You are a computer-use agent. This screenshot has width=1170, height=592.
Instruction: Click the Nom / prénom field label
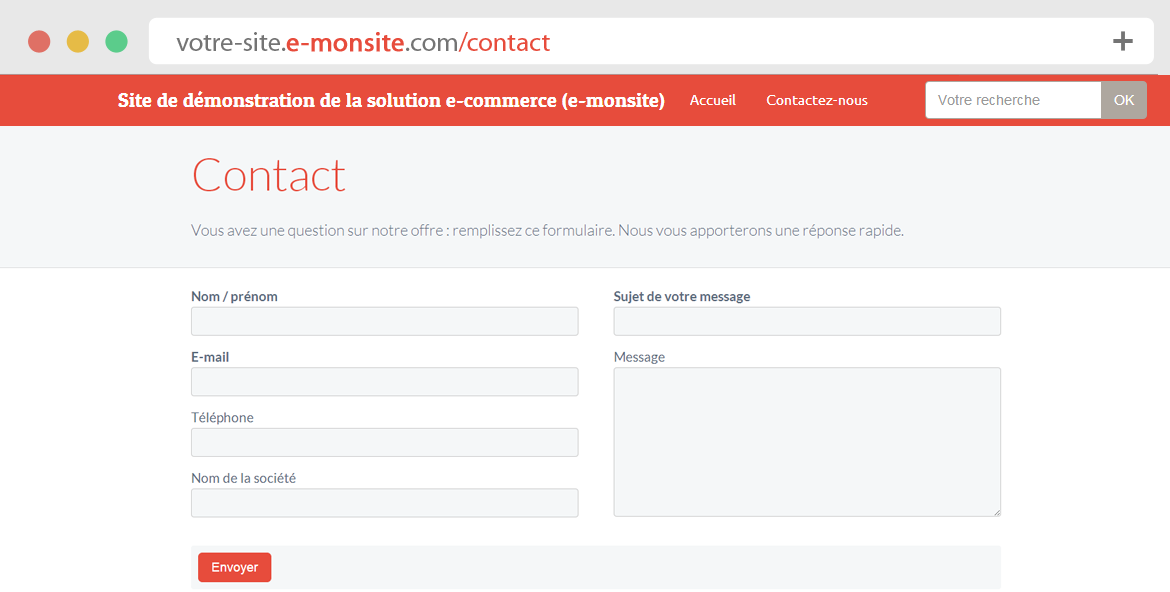pos(234,296)
